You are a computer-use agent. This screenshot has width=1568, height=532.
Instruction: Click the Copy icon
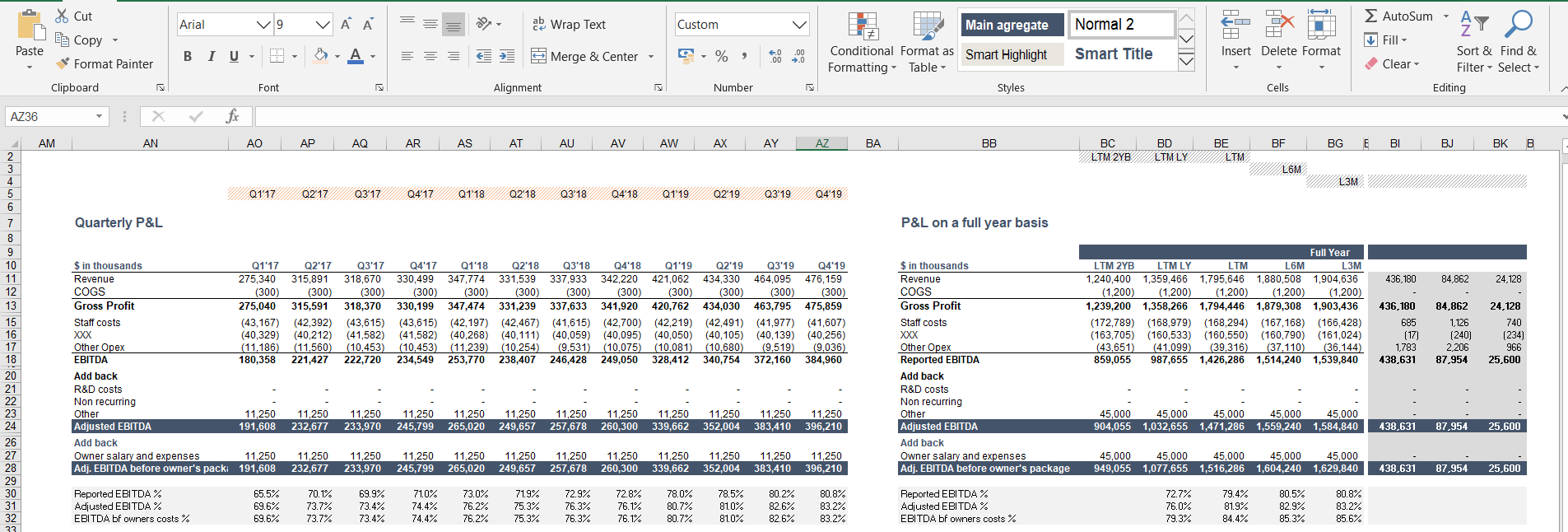[x=62, y=40]
